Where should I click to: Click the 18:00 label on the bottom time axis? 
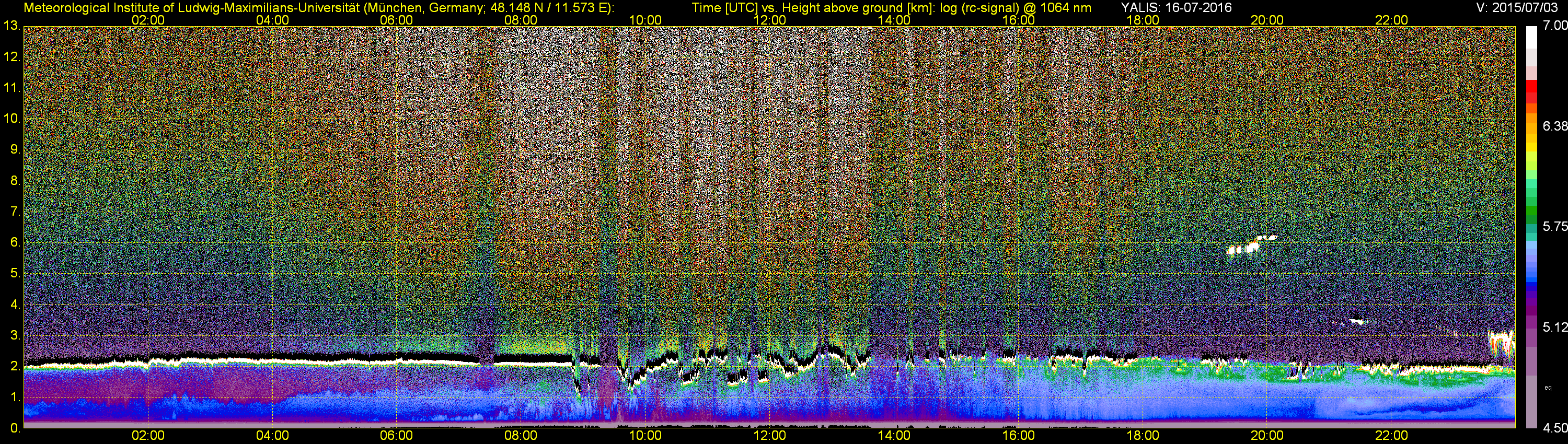[1143, 436]
